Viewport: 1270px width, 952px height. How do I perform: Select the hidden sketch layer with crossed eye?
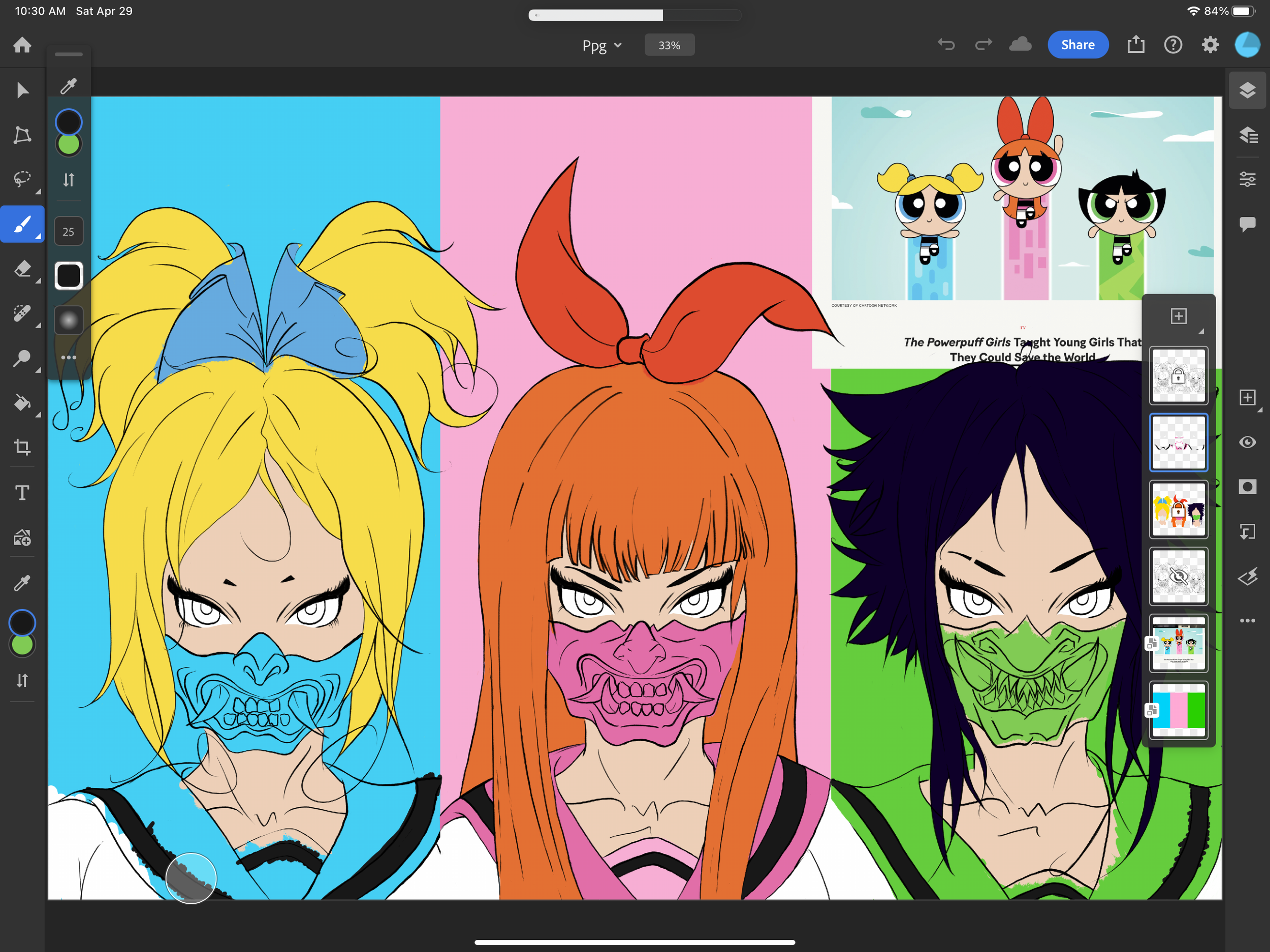coord(1178,576)
